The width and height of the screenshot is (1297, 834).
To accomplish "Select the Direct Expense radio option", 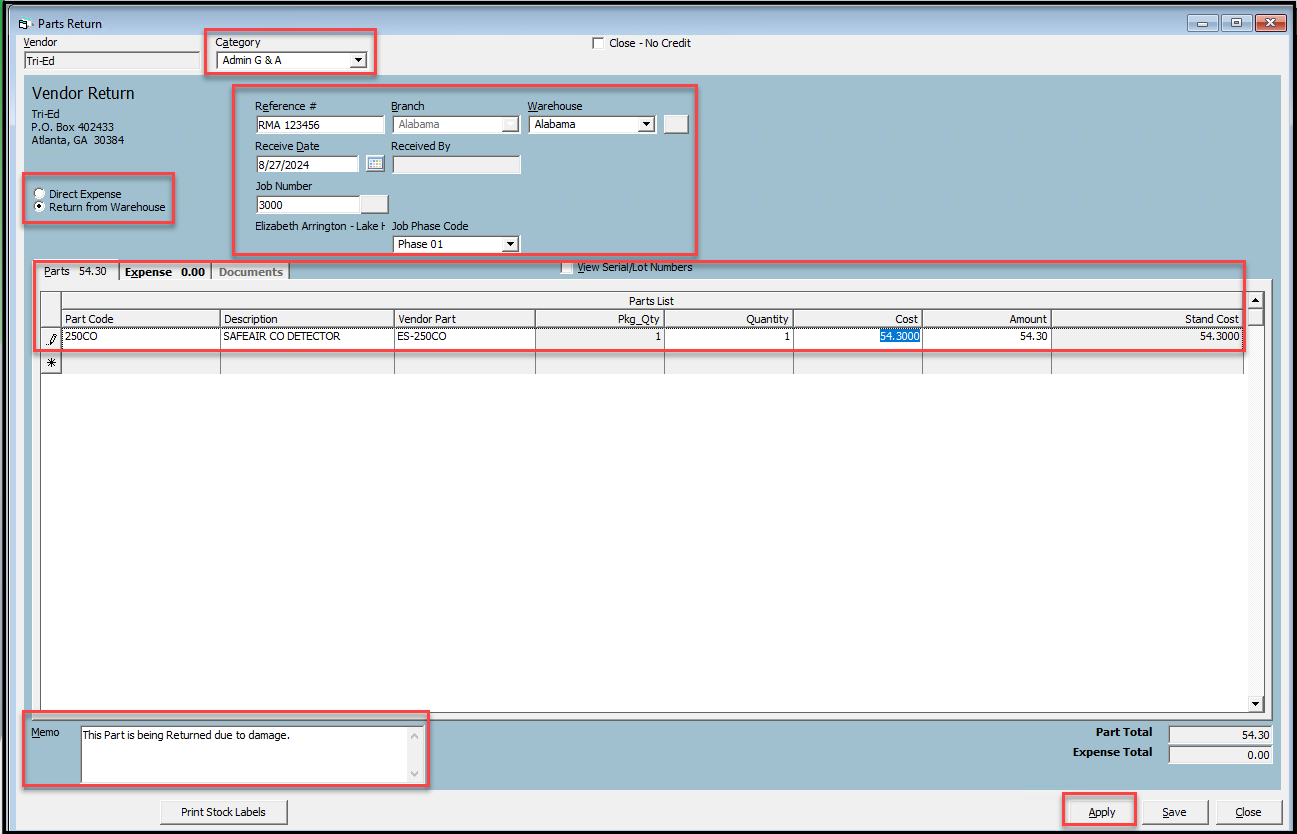I will (x=40, y=193).
